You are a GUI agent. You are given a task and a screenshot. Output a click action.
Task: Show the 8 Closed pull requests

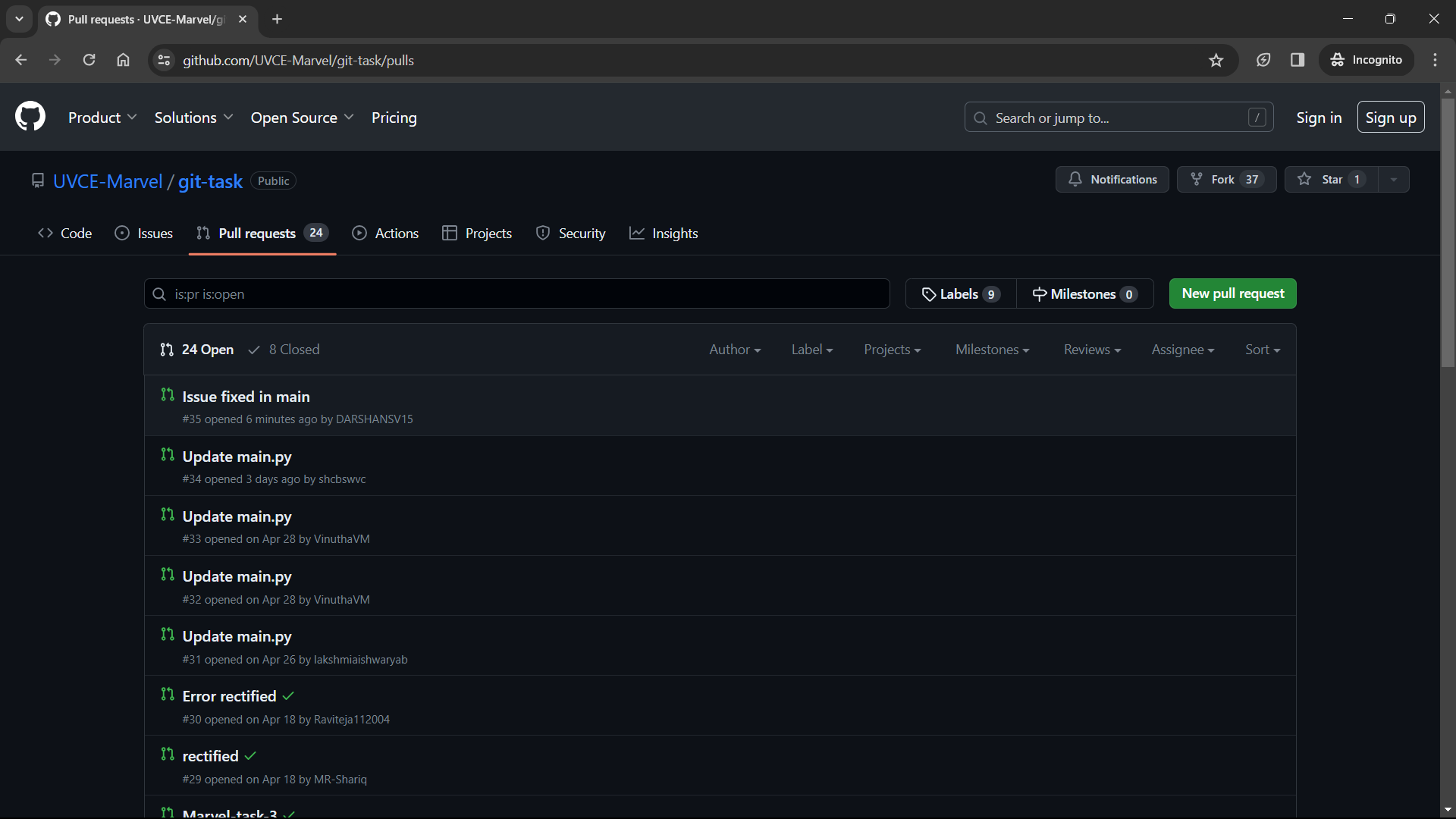point(285,350)
